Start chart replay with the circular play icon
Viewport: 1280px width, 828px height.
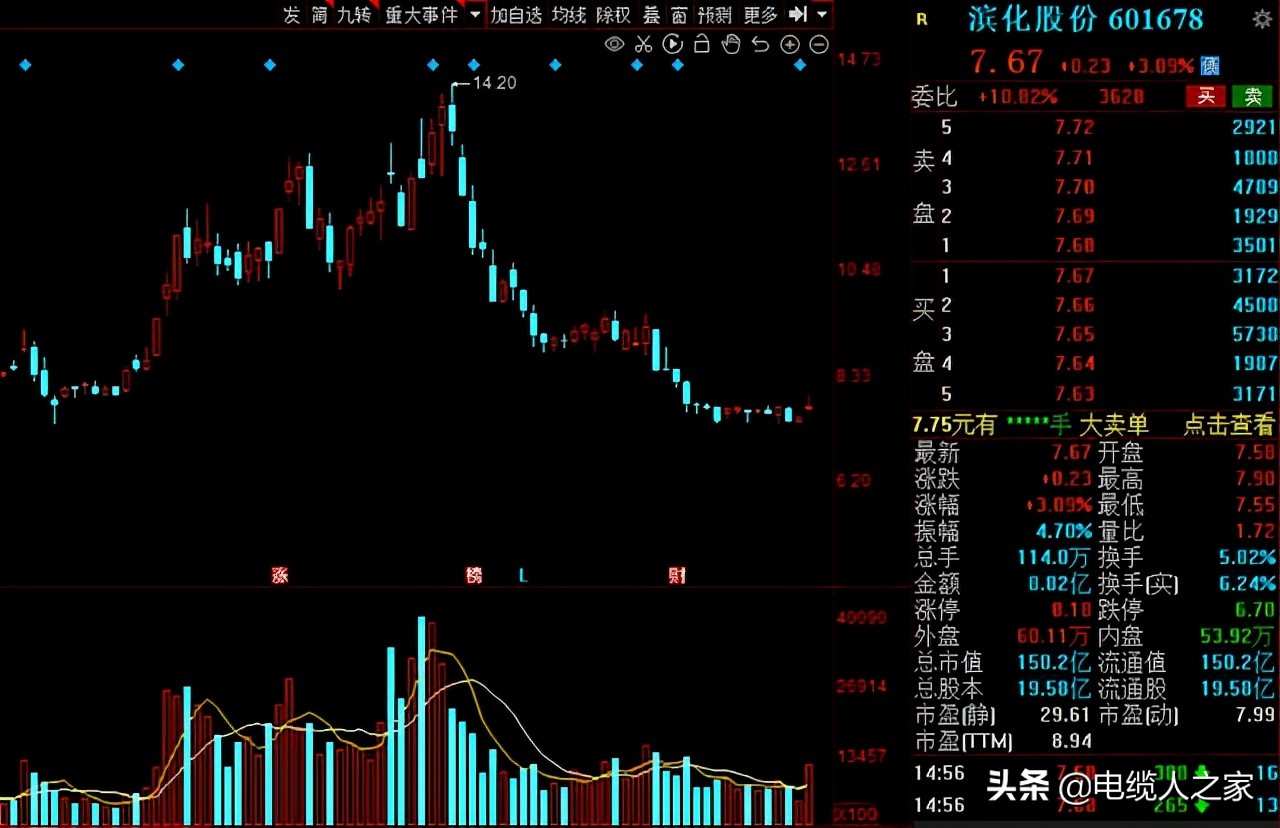point(673,44)
